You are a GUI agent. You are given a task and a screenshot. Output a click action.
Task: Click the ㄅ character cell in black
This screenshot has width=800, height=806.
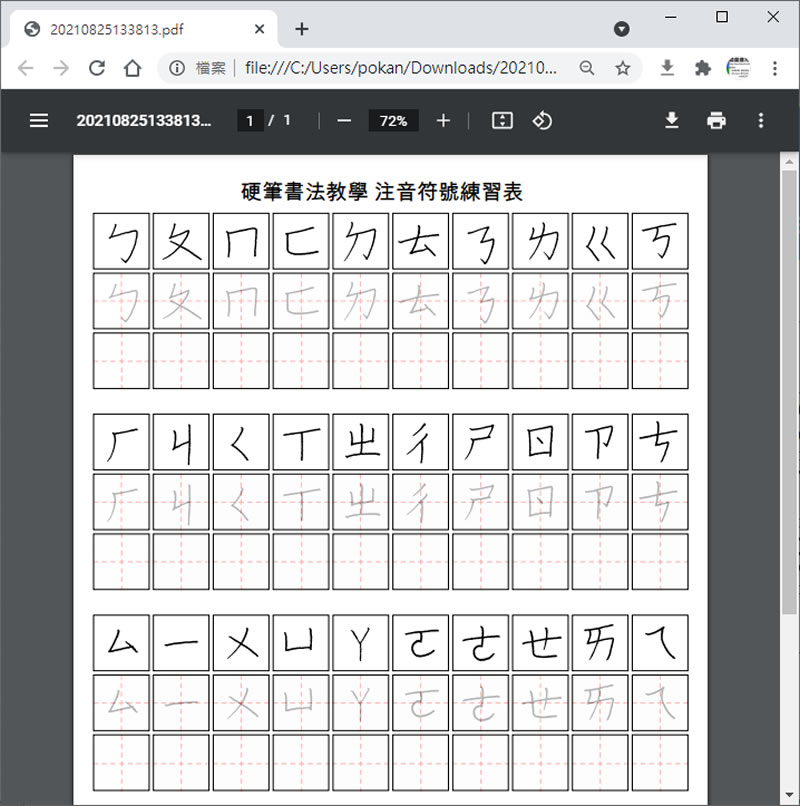[x=121, y=241]
